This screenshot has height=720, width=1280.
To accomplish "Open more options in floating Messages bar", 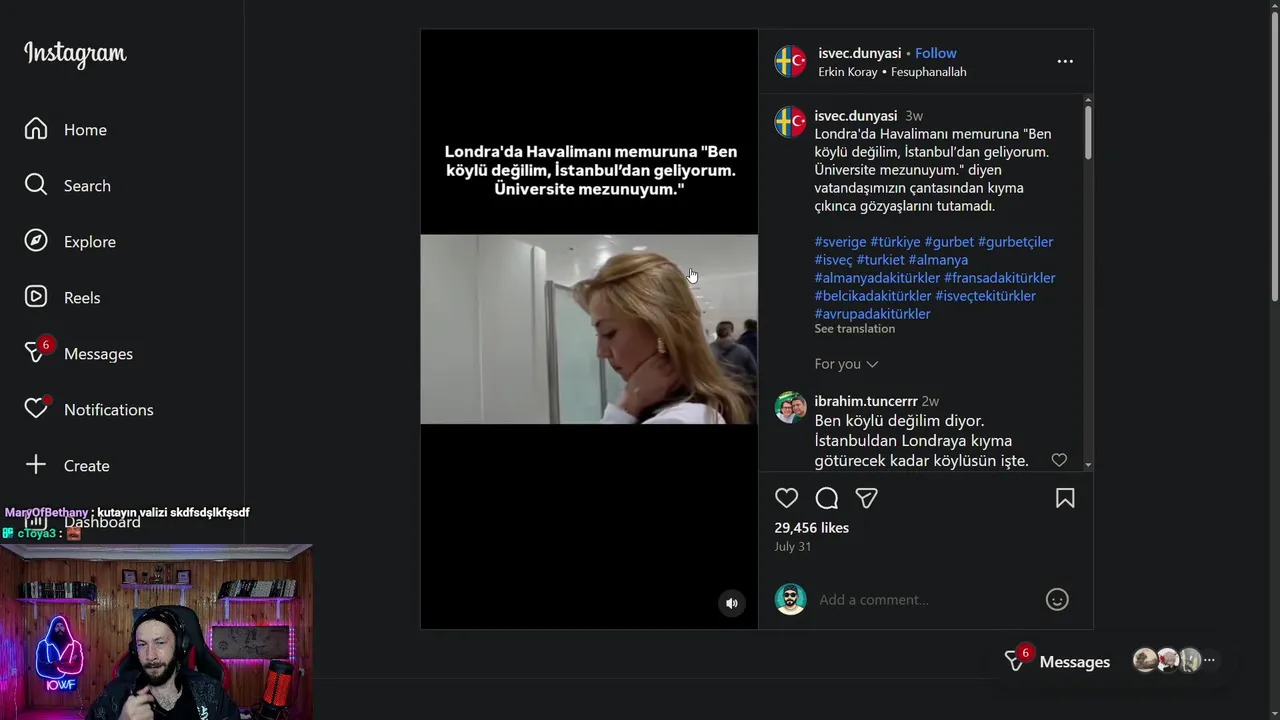I will pos(1209,660).
